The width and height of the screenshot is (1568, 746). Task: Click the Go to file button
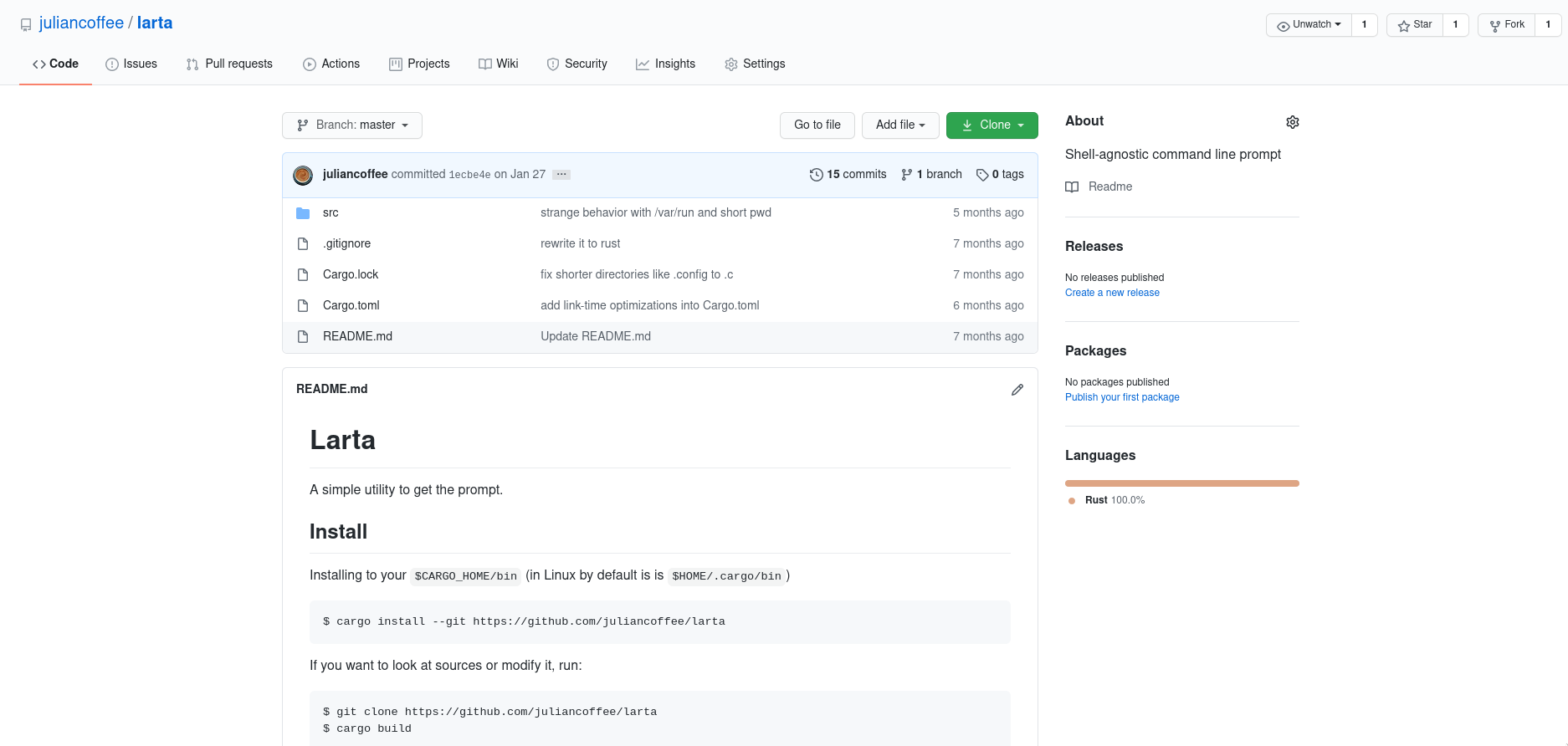tap(817, 125)
